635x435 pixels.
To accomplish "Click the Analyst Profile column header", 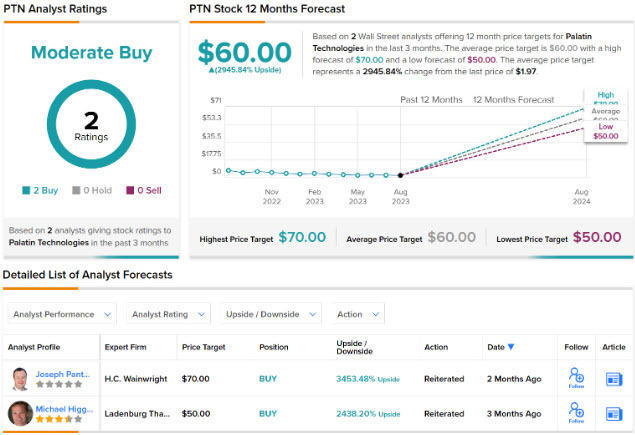I will coord(34,347).
